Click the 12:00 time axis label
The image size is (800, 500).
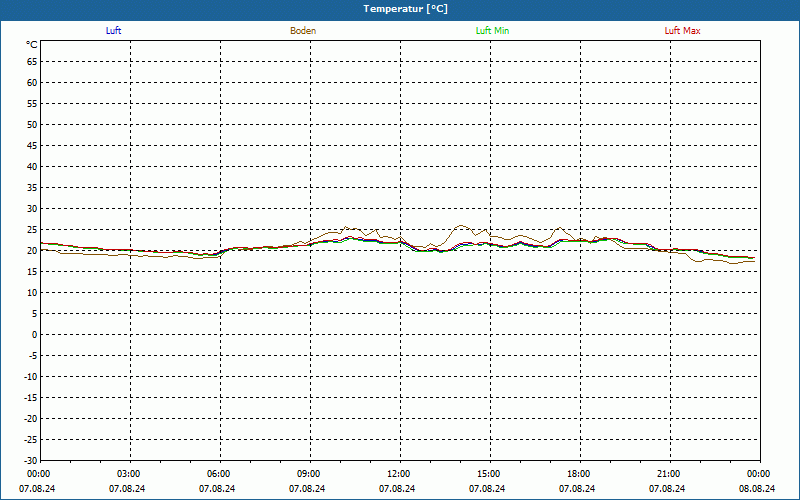398,474
